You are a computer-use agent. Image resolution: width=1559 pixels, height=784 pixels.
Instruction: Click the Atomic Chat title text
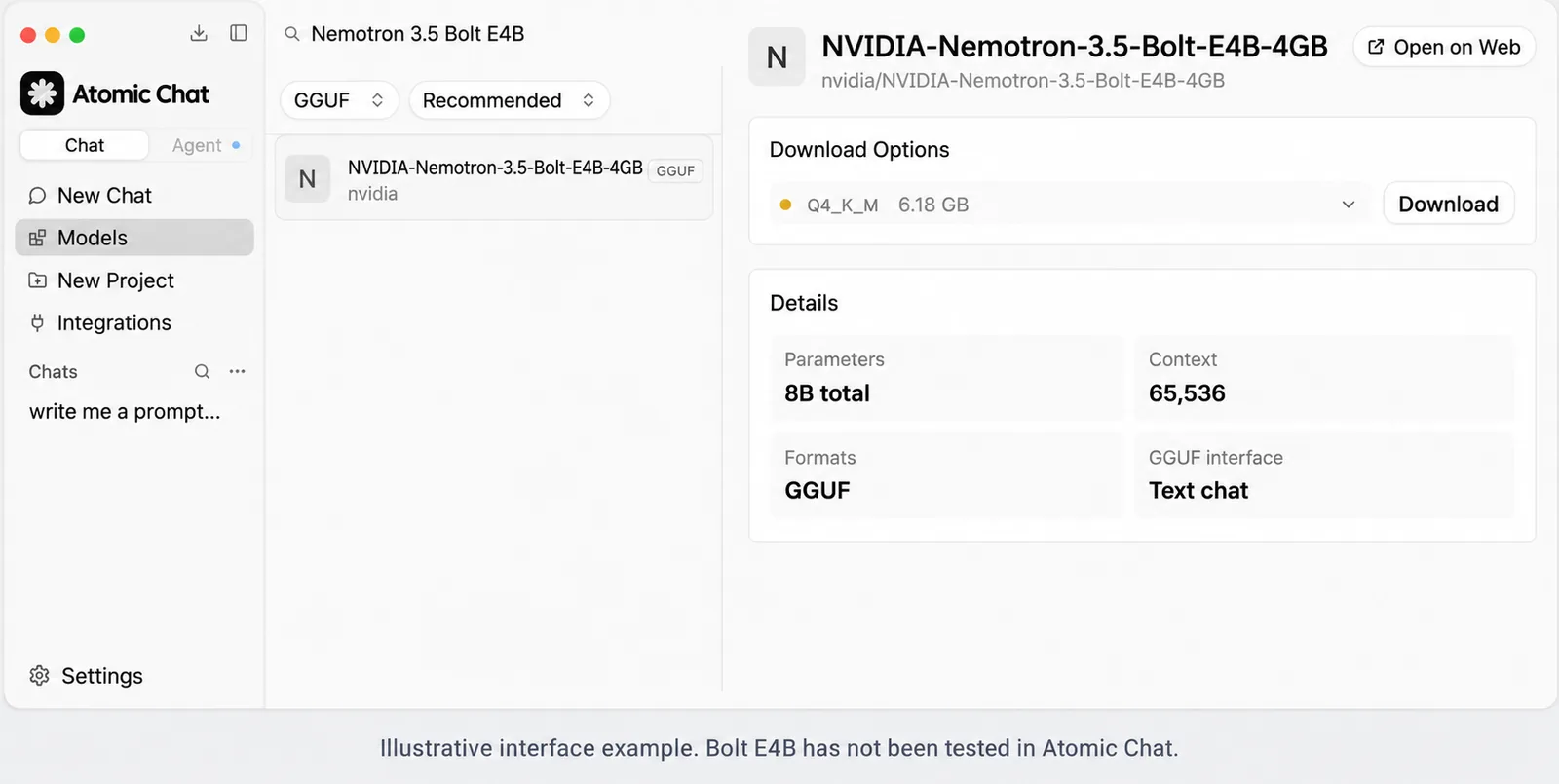click(x=141, y=94)
